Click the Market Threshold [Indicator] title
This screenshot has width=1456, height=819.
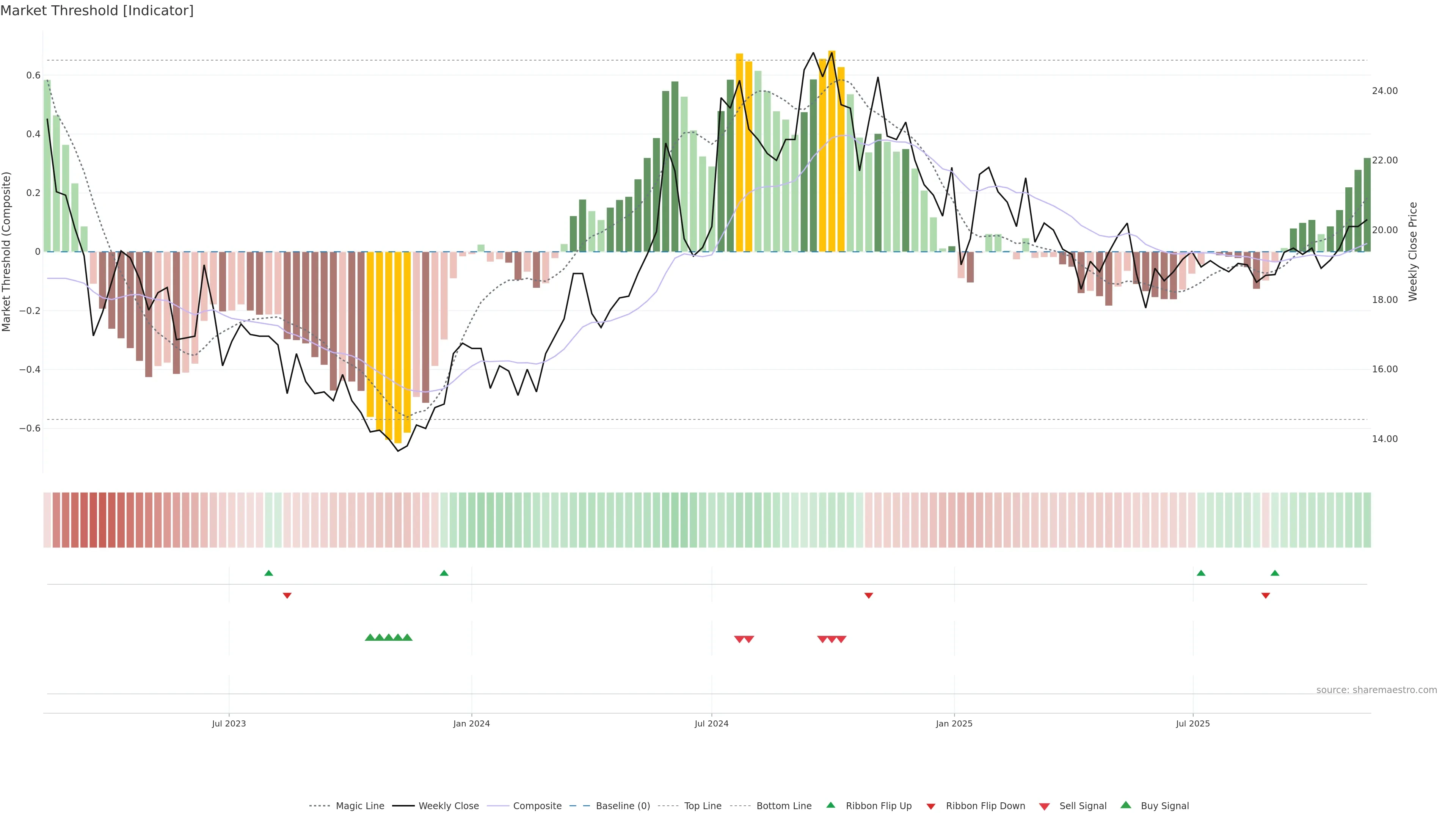(x=97, y=11)
